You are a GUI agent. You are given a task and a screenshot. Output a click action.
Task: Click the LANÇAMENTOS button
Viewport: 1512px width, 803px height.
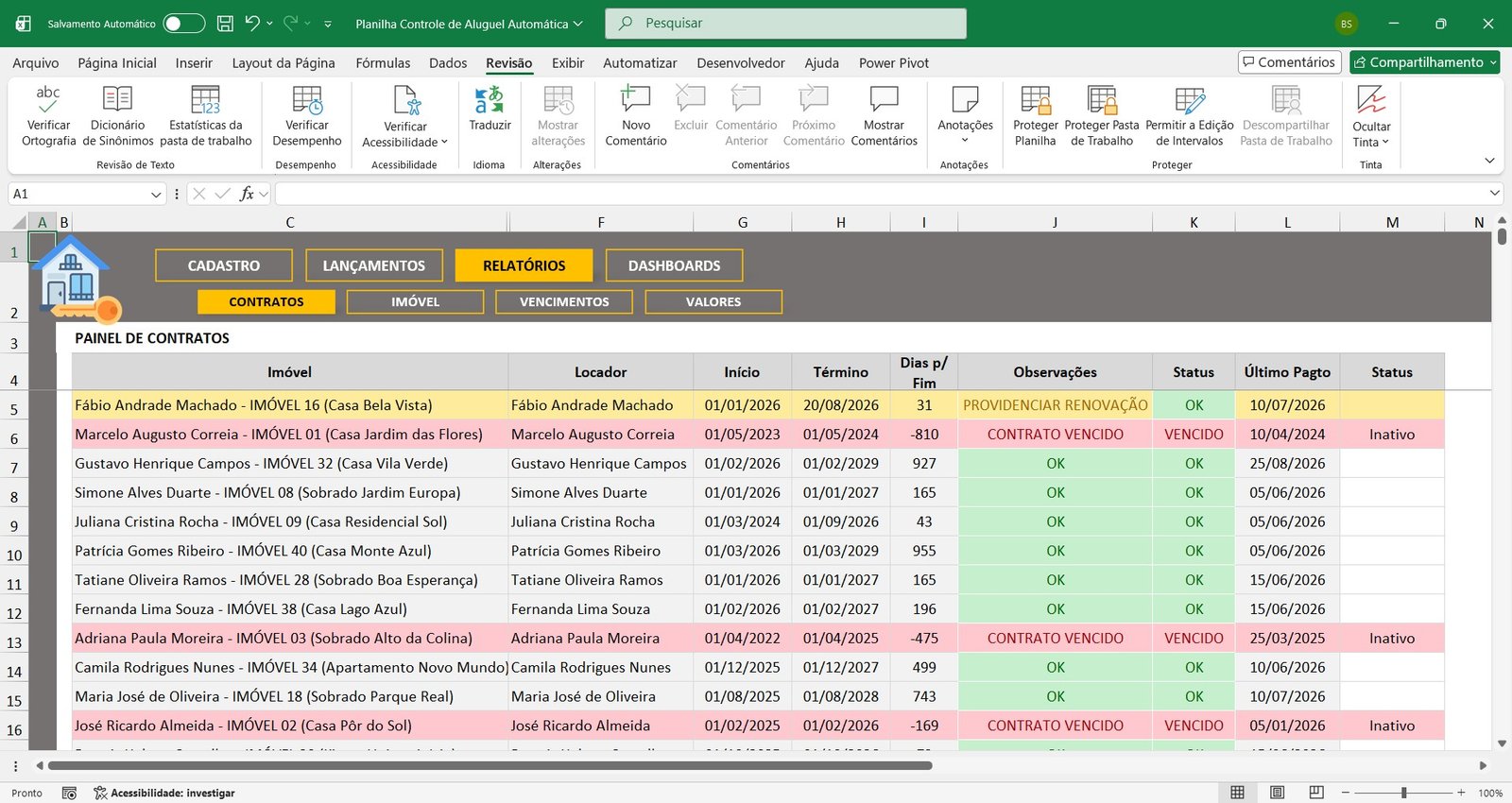(374, 265)
